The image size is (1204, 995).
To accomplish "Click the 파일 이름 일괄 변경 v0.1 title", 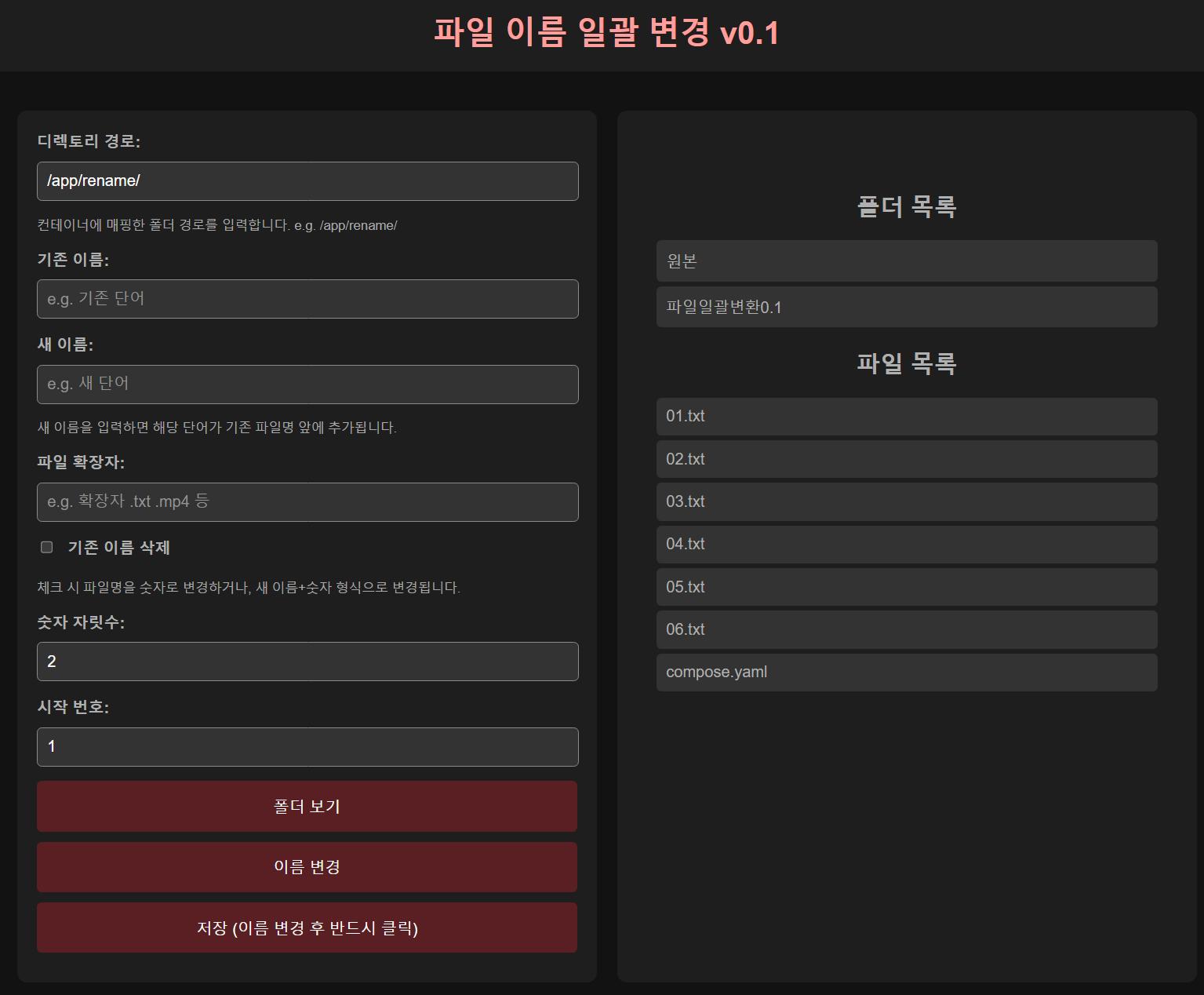I will pyautogui.click(x=606, y=33).
